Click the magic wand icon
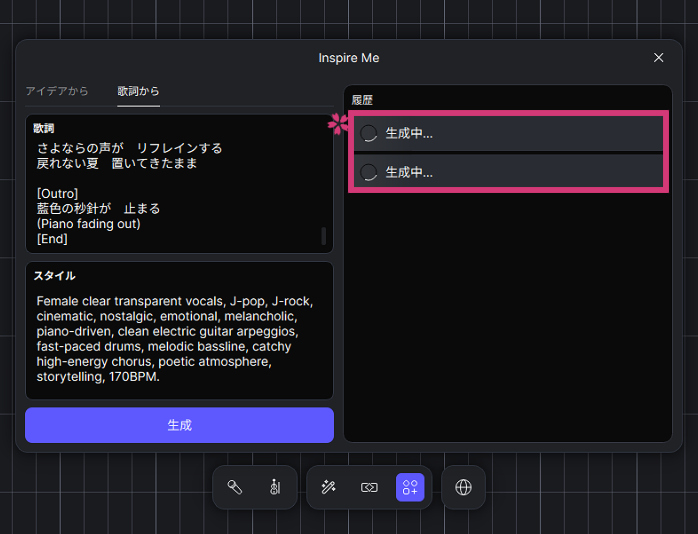Screen dimensions: 698x534 pos(328,487)
